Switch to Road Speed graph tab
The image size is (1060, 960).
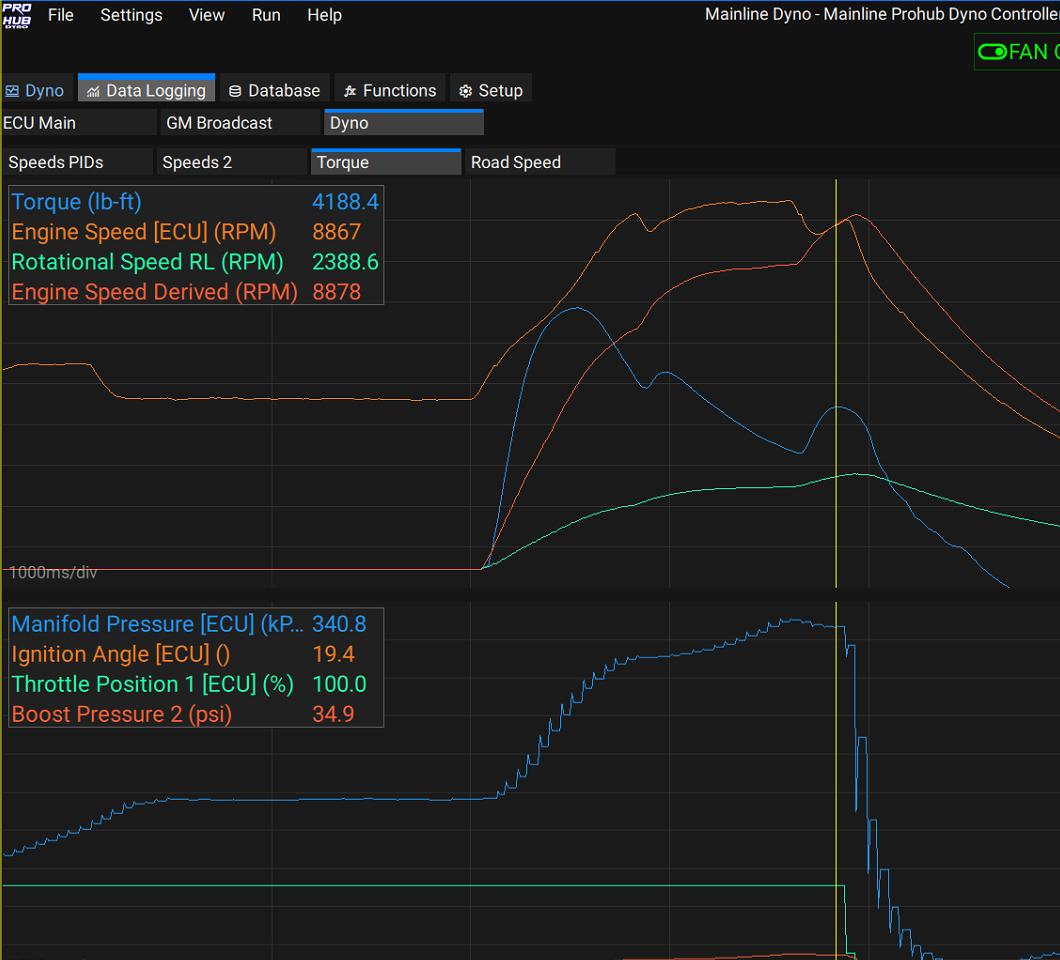539,162
